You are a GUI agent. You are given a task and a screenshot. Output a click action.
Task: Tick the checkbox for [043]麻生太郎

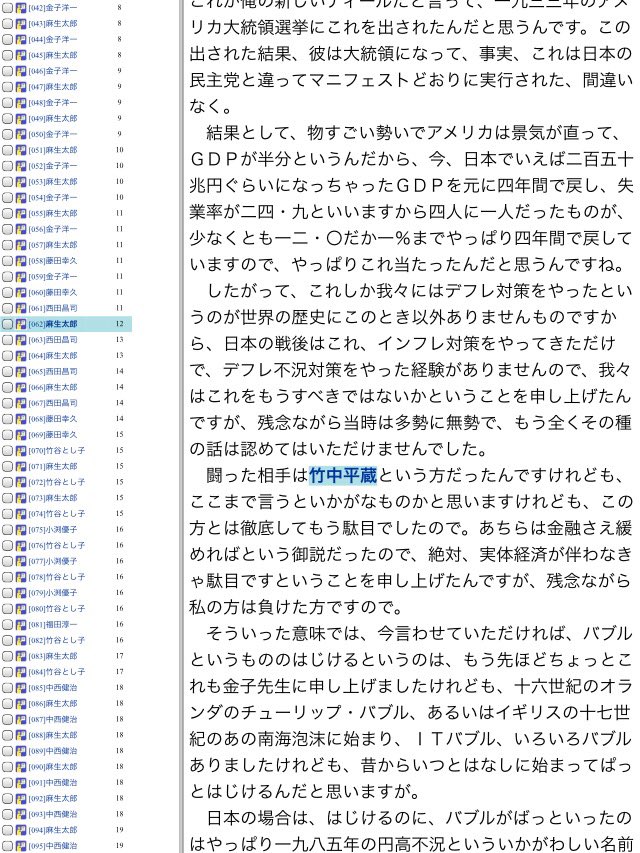click(7, 24)
